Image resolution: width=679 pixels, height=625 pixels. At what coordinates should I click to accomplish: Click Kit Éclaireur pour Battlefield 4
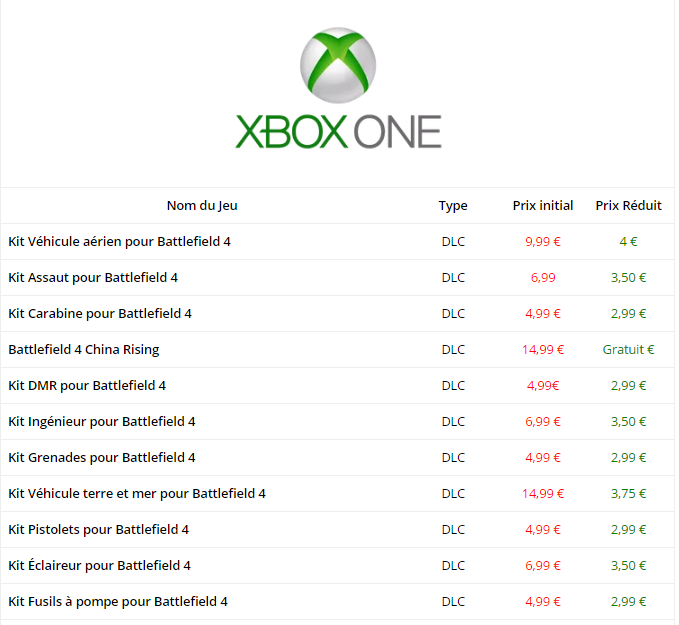click(x=100, y=565)
